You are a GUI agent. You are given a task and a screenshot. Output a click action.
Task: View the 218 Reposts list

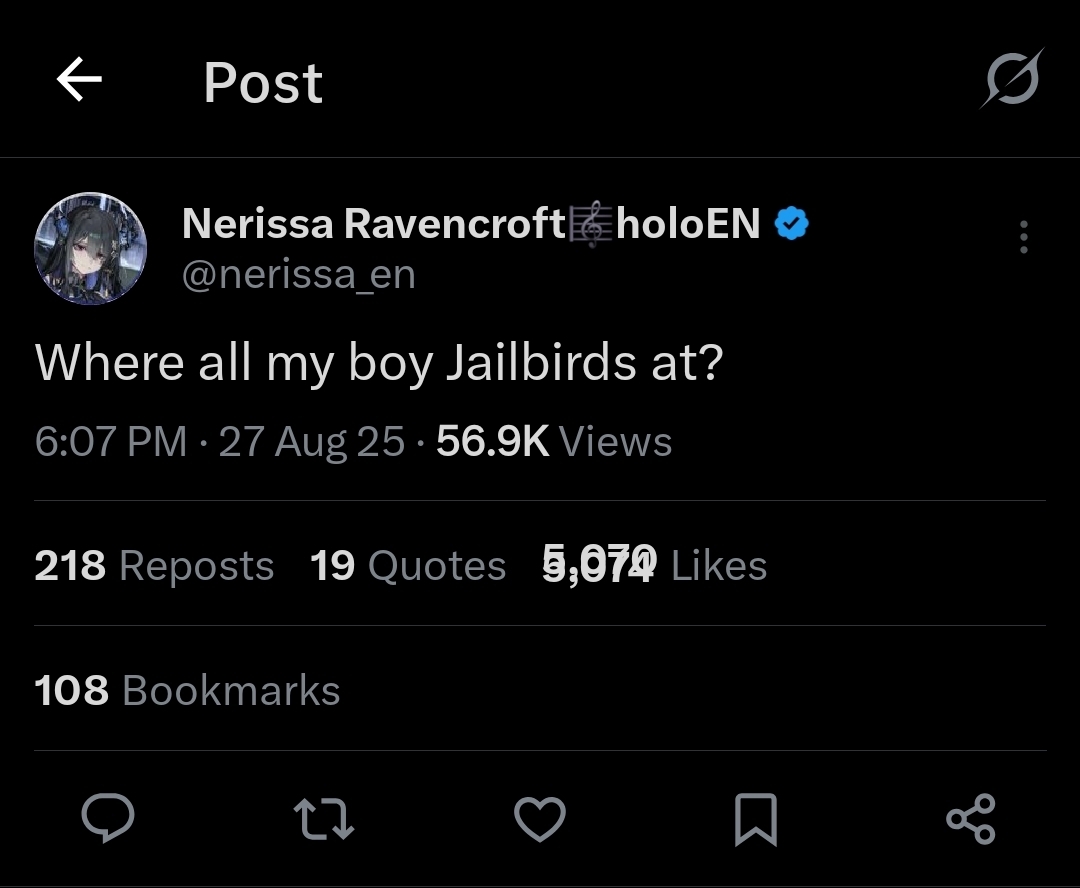tap(154, 566)
